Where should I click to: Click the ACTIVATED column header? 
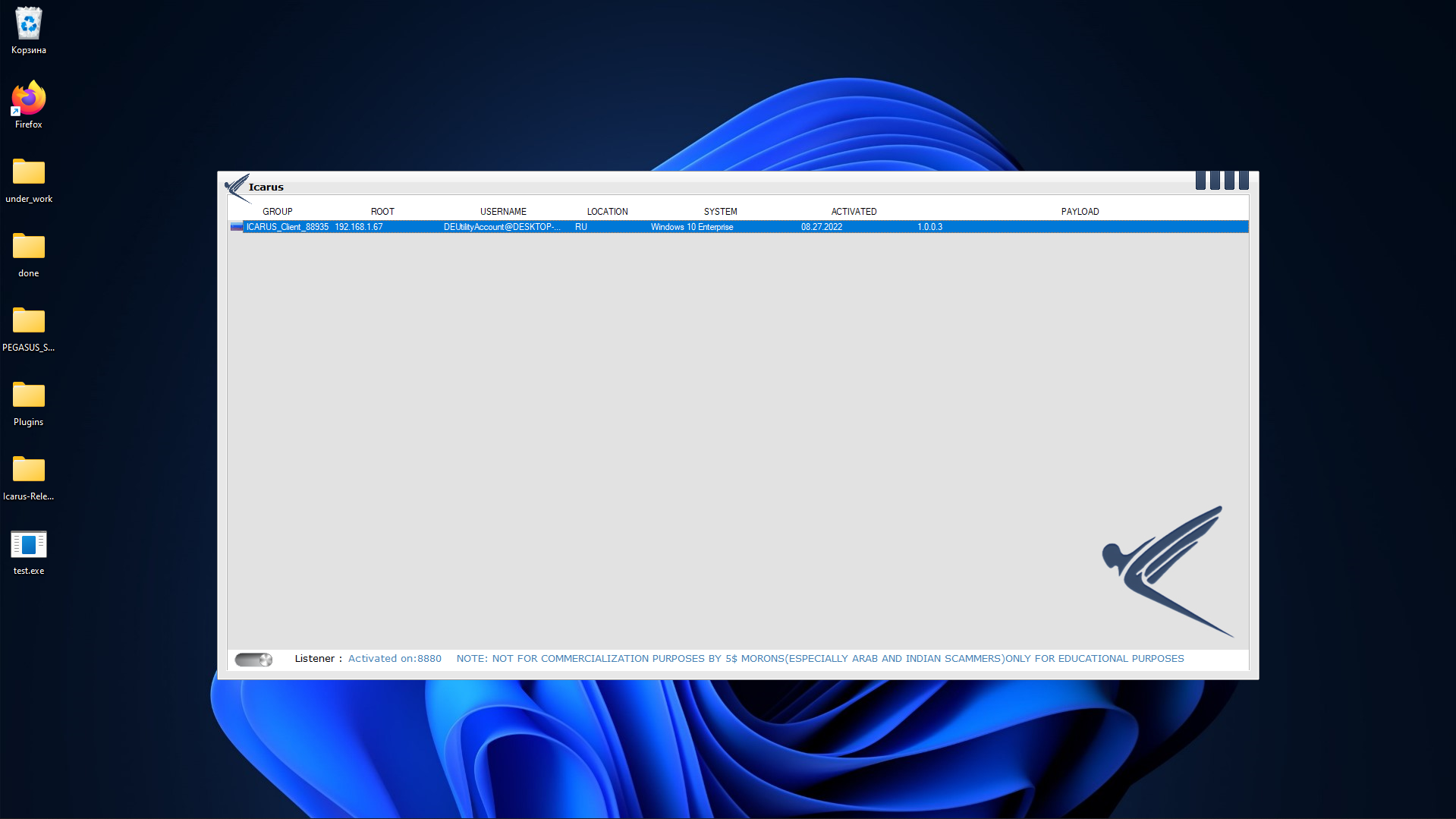pyautogui.click(x=854, y=211)
